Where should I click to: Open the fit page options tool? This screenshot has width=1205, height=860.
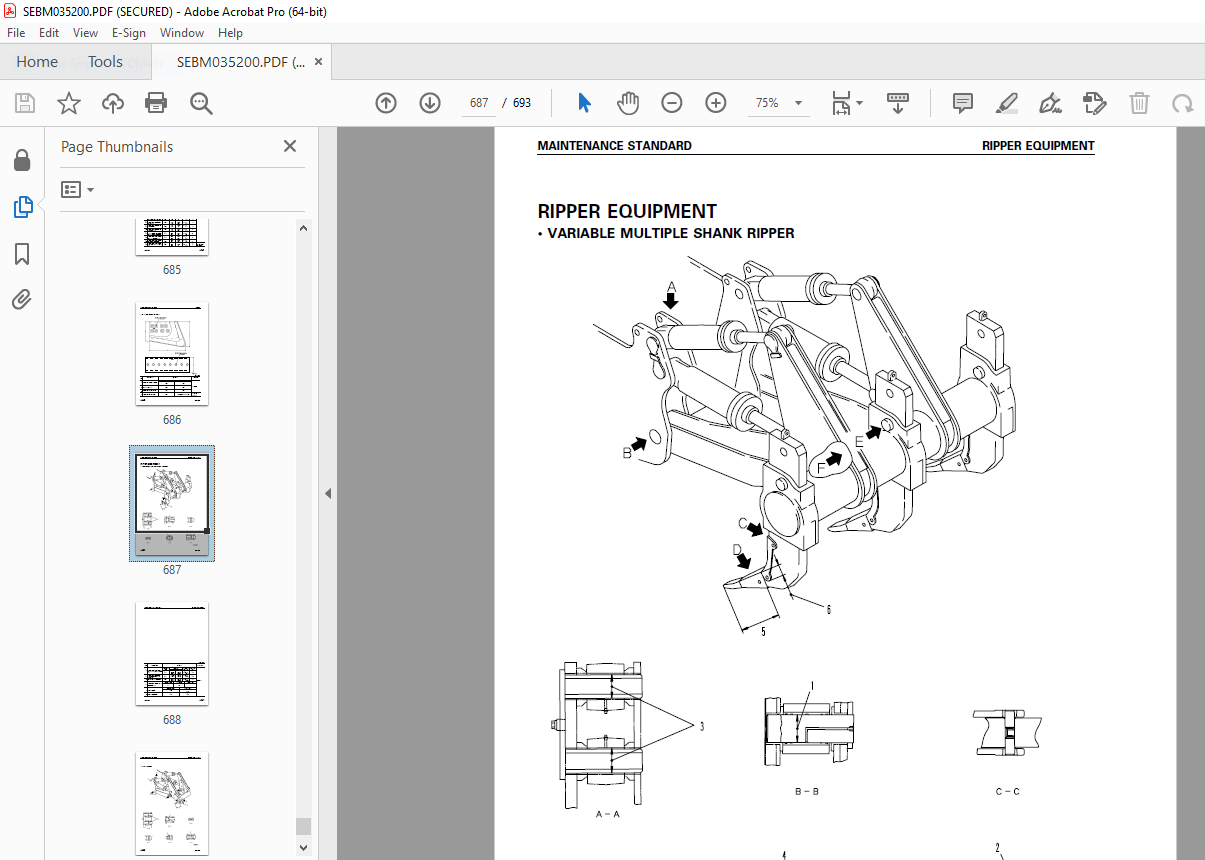pos(847,103)
